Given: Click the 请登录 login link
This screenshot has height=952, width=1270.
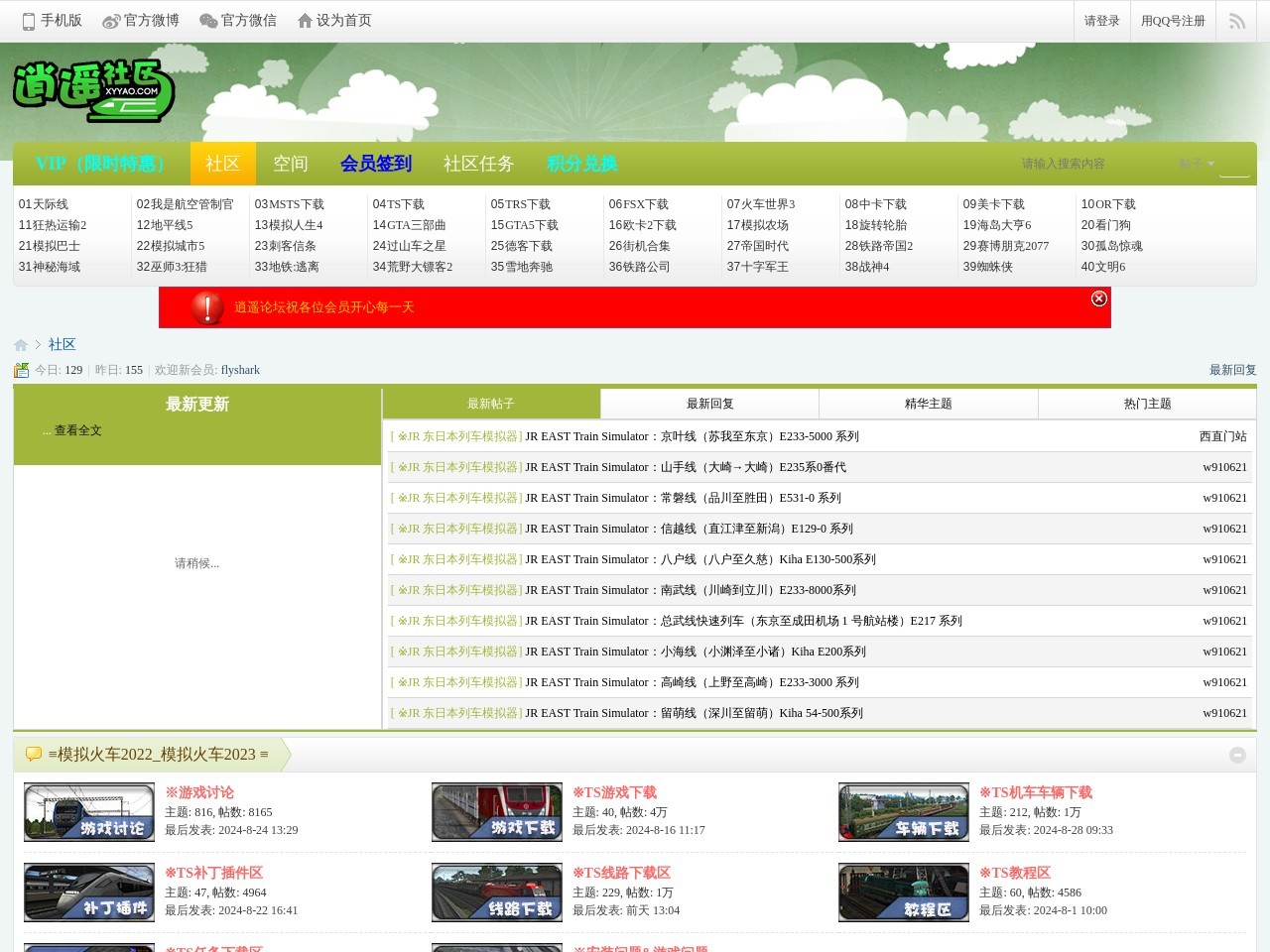Looking at the screenshot, I should click(1101, 21).
